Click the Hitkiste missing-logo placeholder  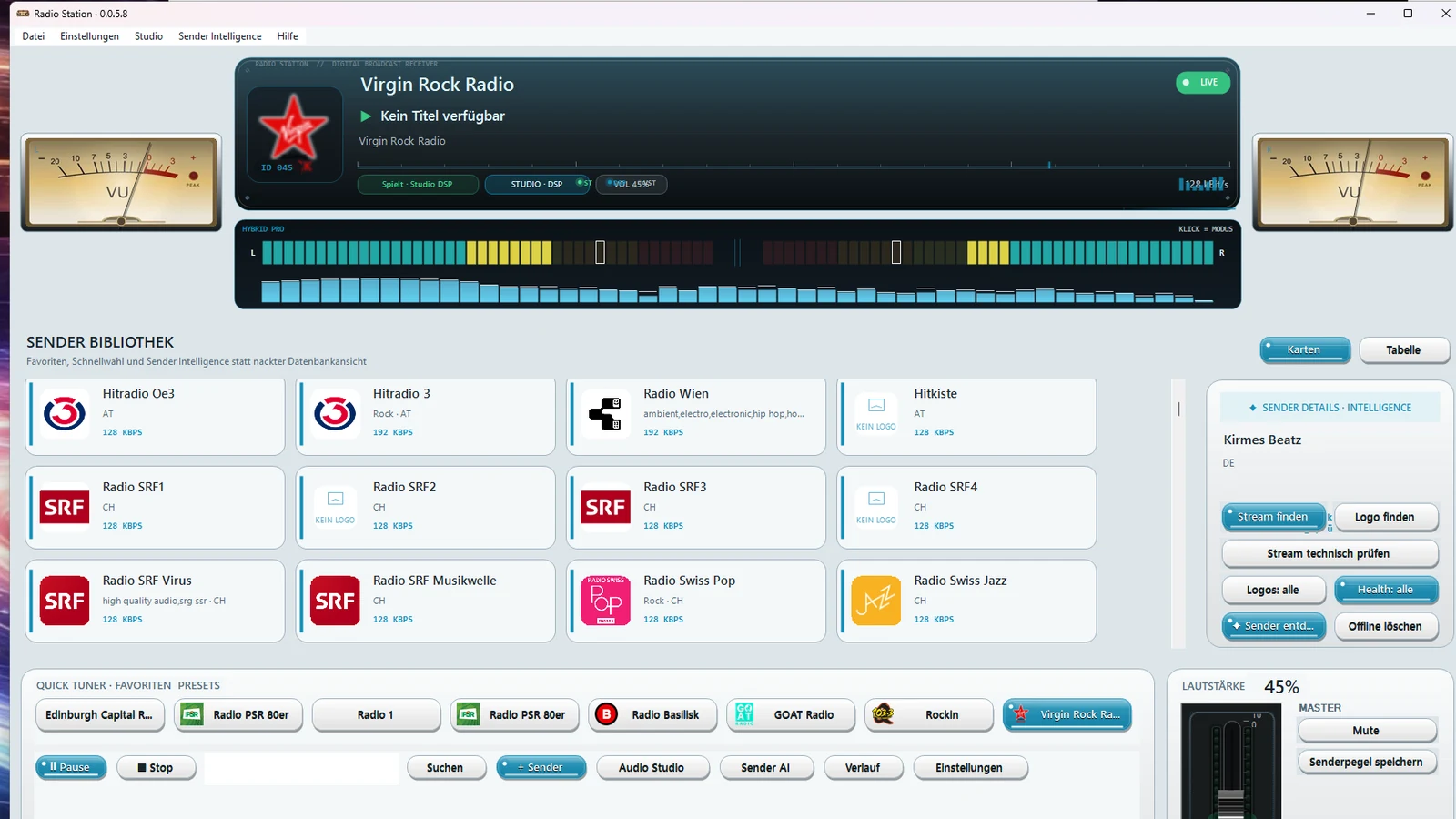tap(876, 414)
